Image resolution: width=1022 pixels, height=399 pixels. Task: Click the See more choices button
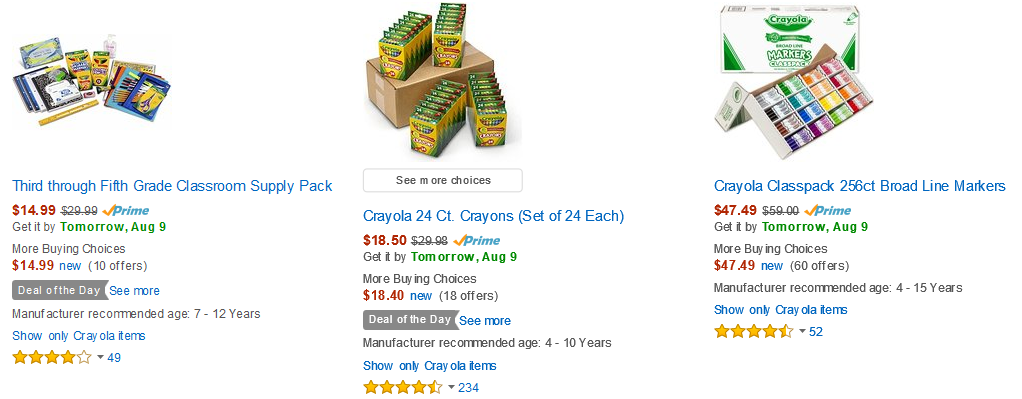coord(443,180)
